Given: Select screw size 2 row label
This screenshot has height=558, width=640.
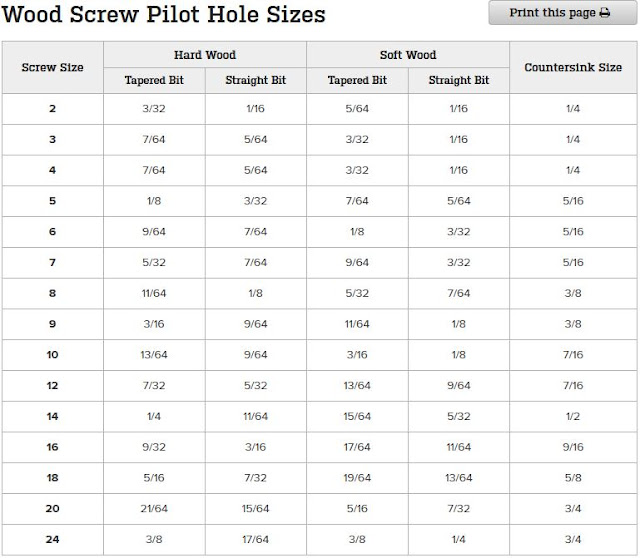Looking at the screenshot, I should tap(53, 109).
